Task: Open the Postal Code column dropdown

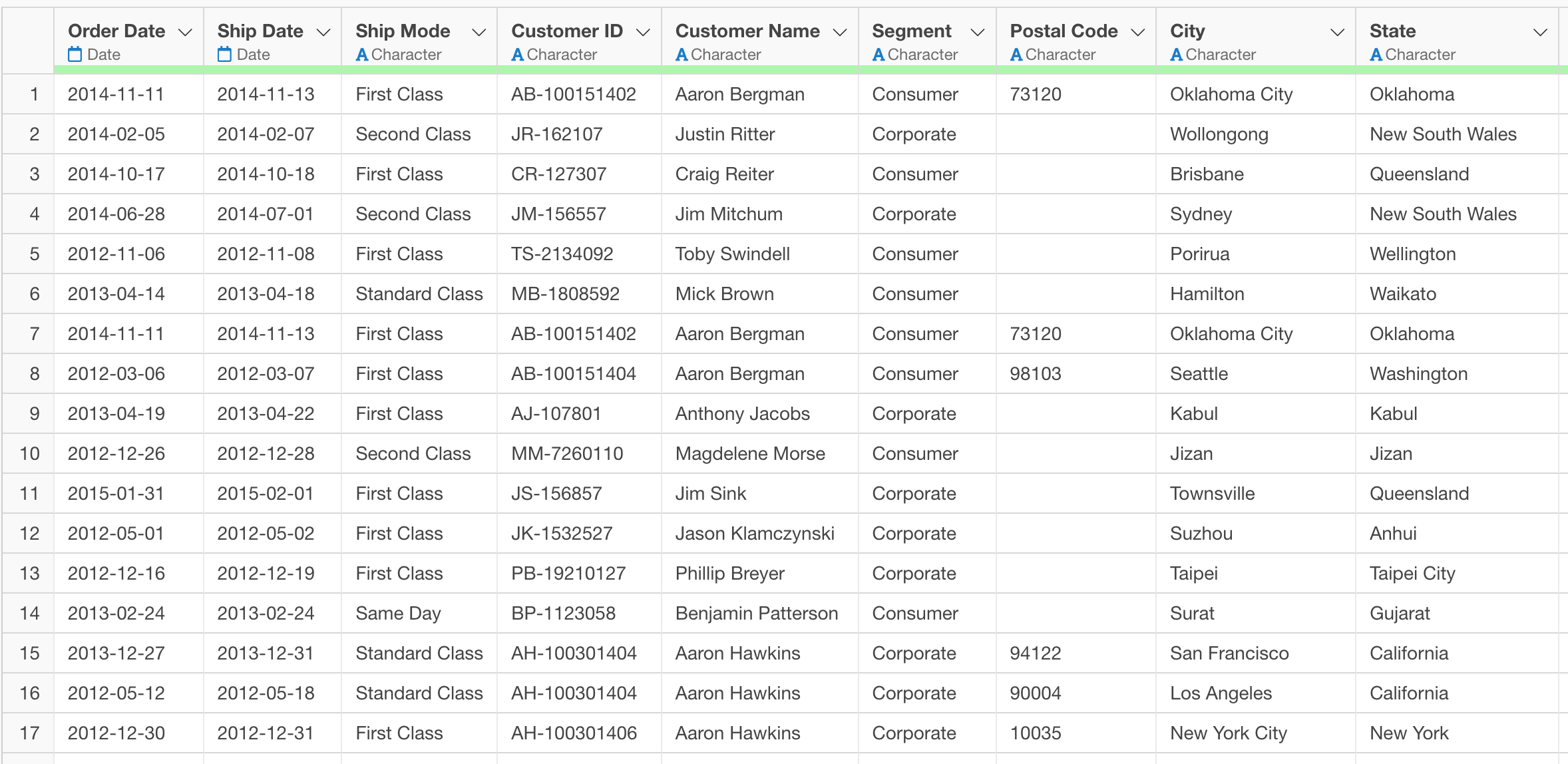Action: click(x=1137, y=31)
